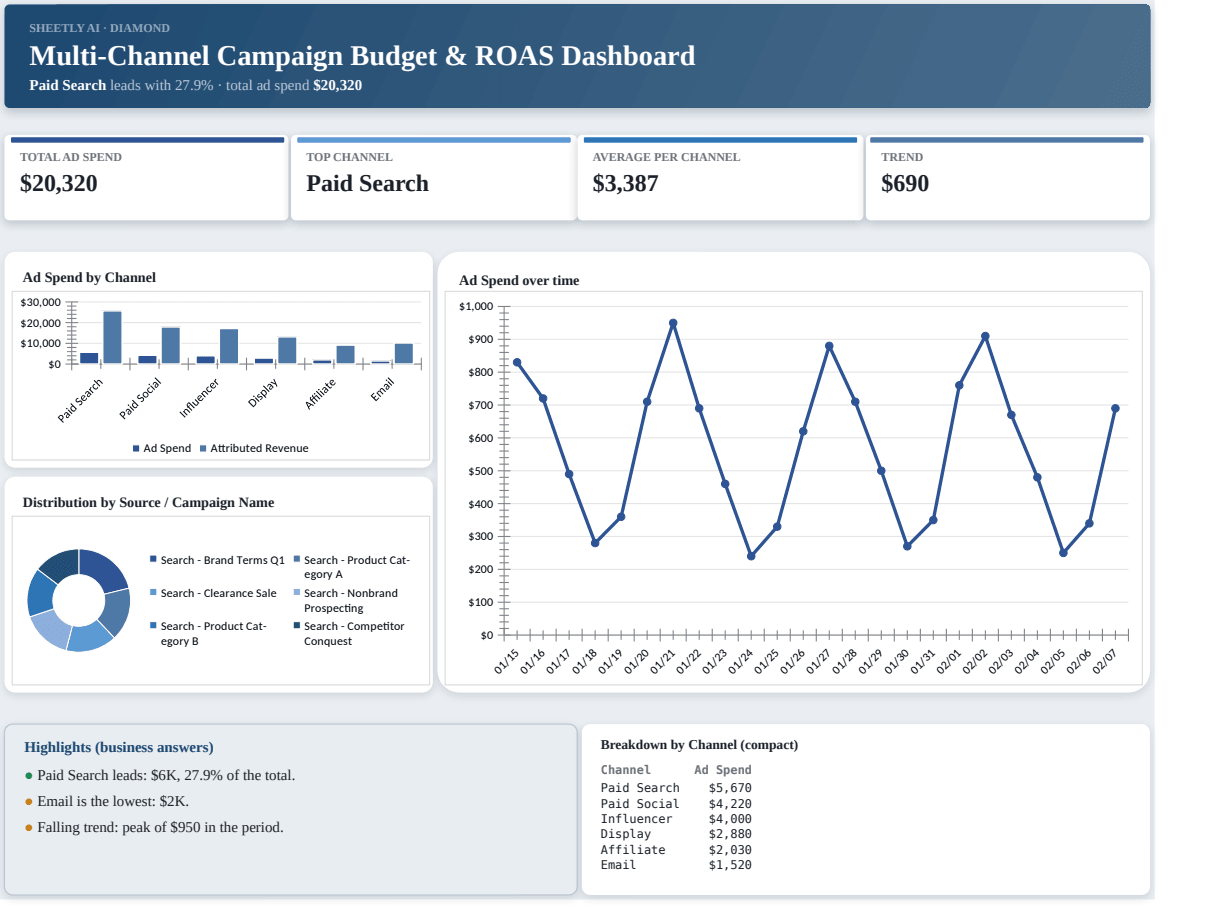The image size is (1227, 922).
Task: Click the Display $2,880 value
Action: [x=730, y=834]
